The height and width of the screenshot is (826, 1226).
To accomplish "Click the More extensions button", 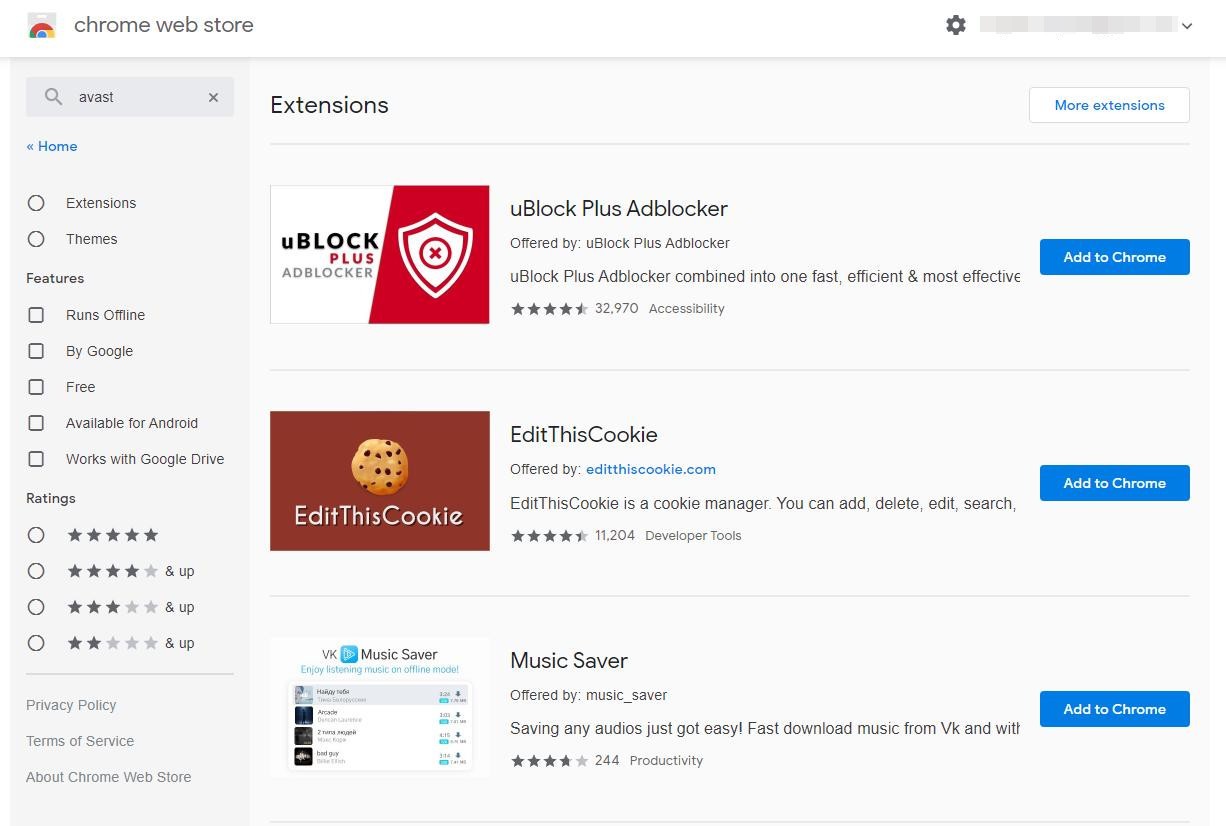I will [1109, 104].
